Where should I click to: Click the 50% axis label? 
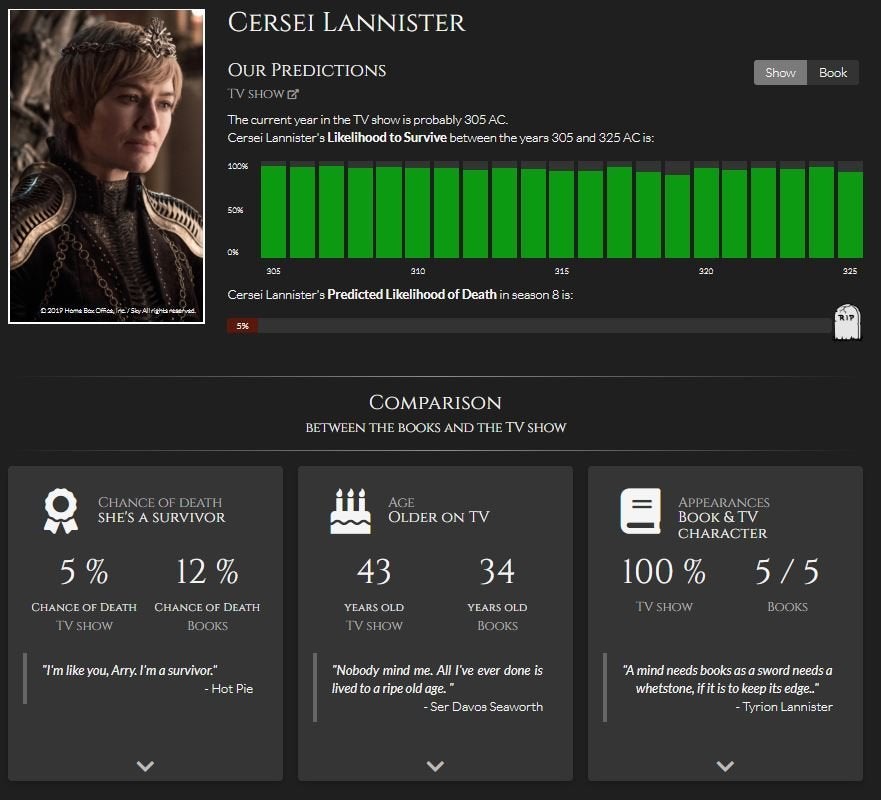(235, 210)
